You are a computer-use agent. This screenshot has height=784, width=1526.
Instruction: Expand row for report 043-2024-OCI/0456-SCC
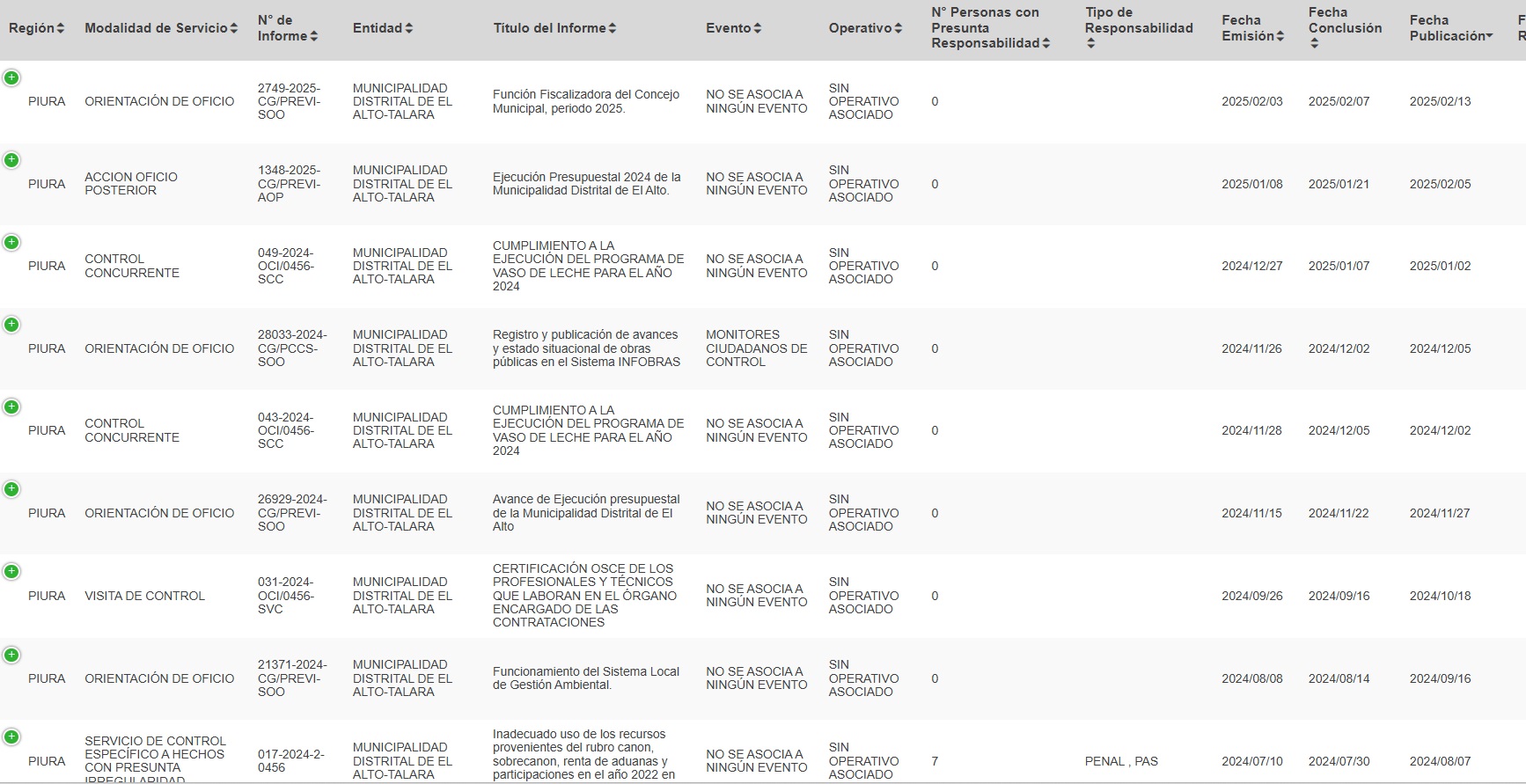tap(11, 407)
